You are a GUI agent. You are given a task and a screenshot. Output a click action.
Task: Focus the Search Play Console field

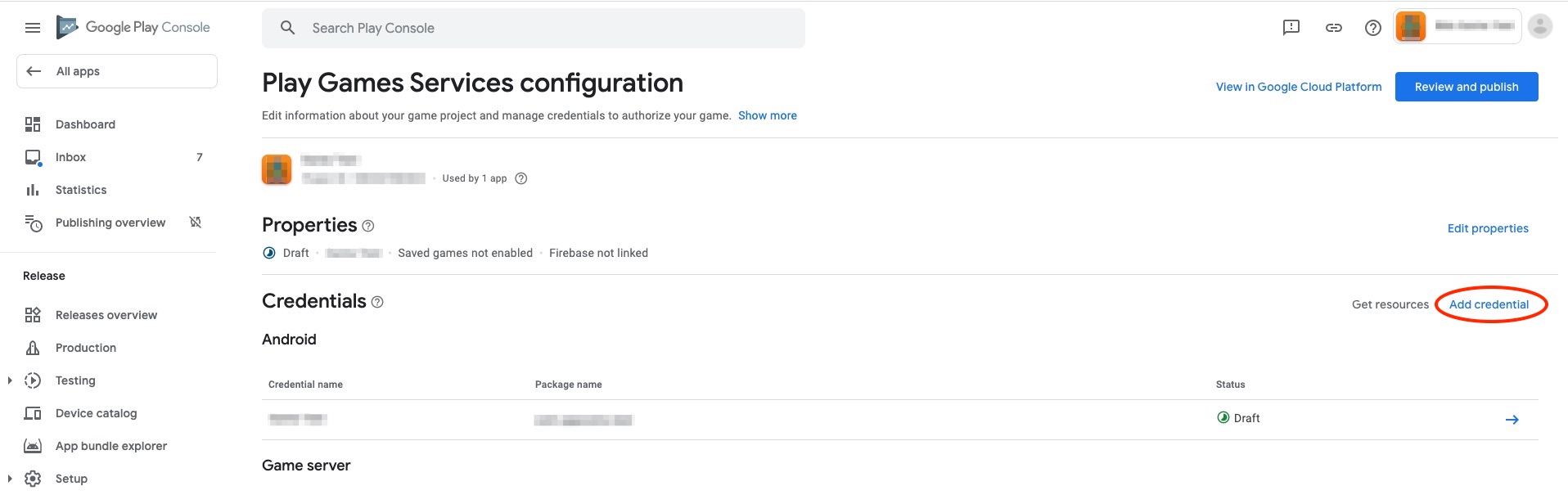534,28
